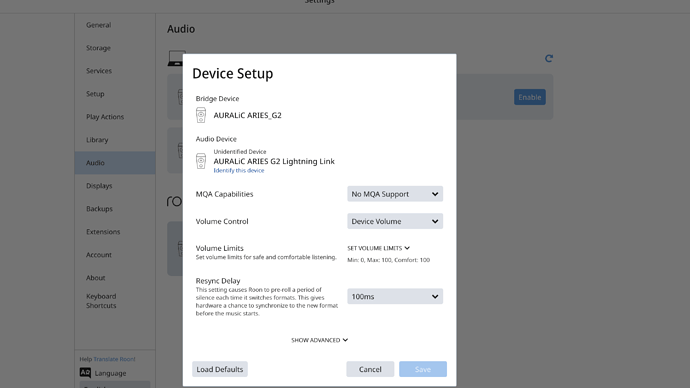Cancel the Device Setup dialog

370,369
